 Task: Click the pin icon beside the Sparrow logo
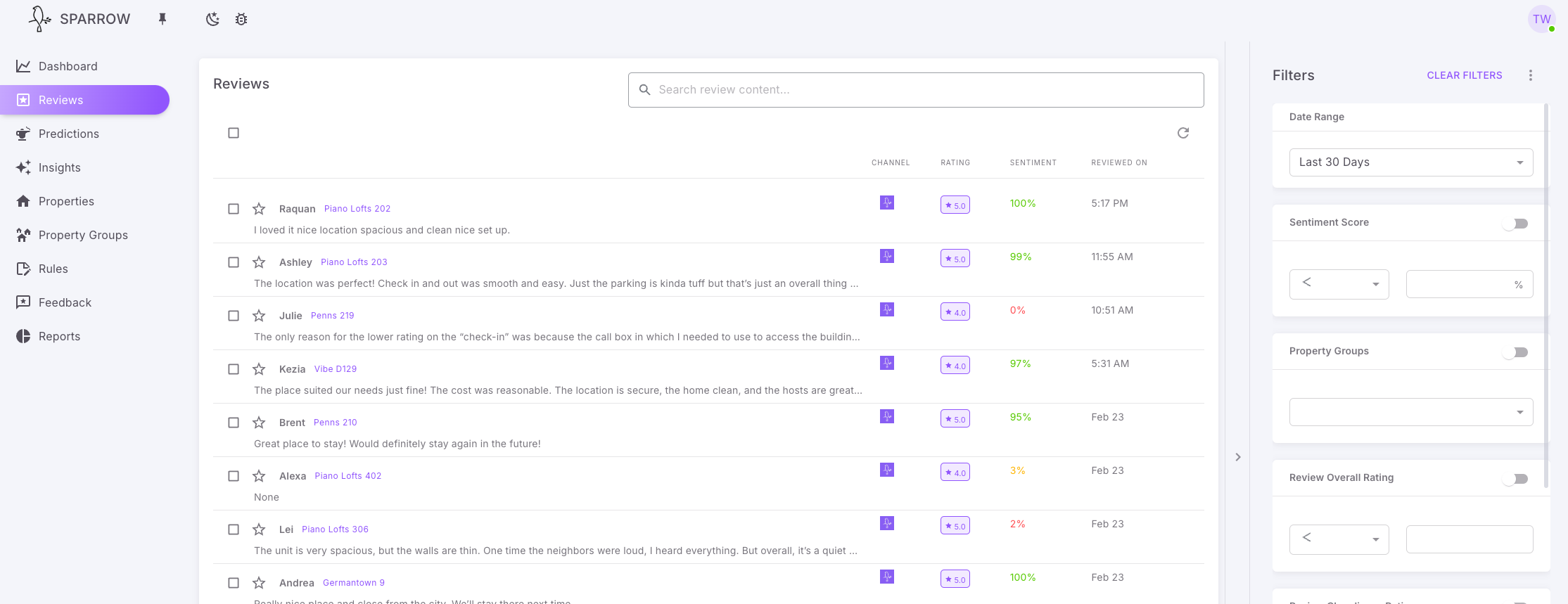point(162,19)
